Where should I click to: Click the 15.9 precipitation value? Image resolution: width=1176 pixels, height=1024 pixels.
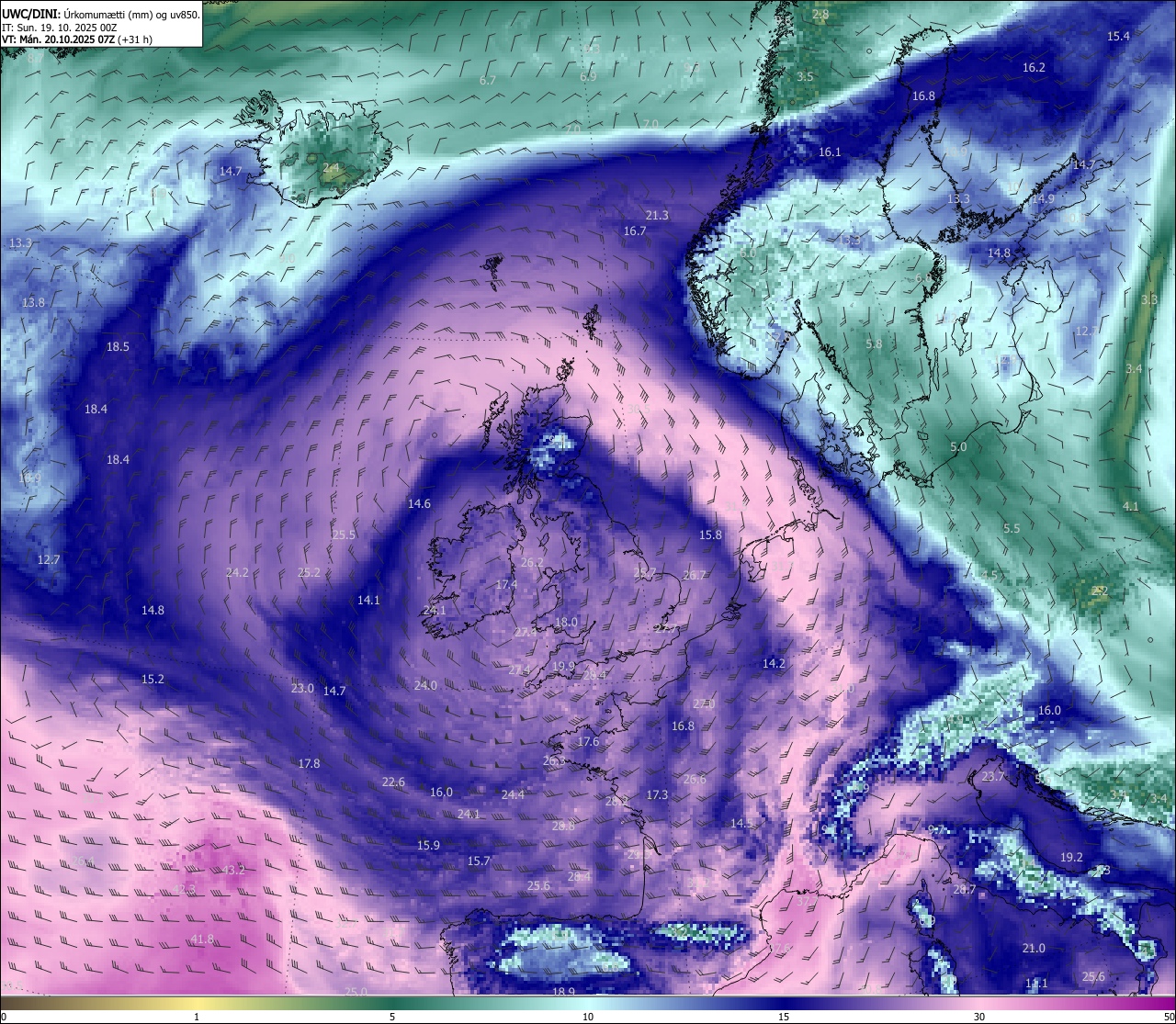(428, 845)
